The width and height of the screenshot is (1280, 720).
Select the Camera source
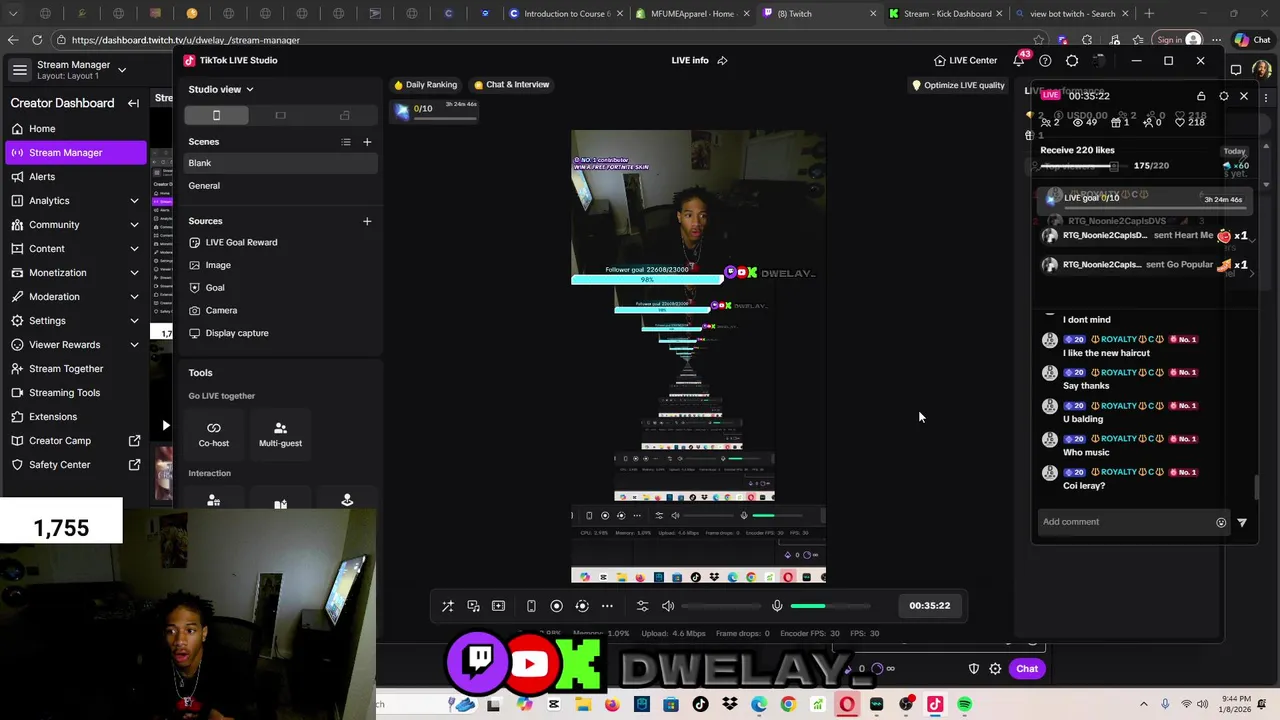point(280,310)
